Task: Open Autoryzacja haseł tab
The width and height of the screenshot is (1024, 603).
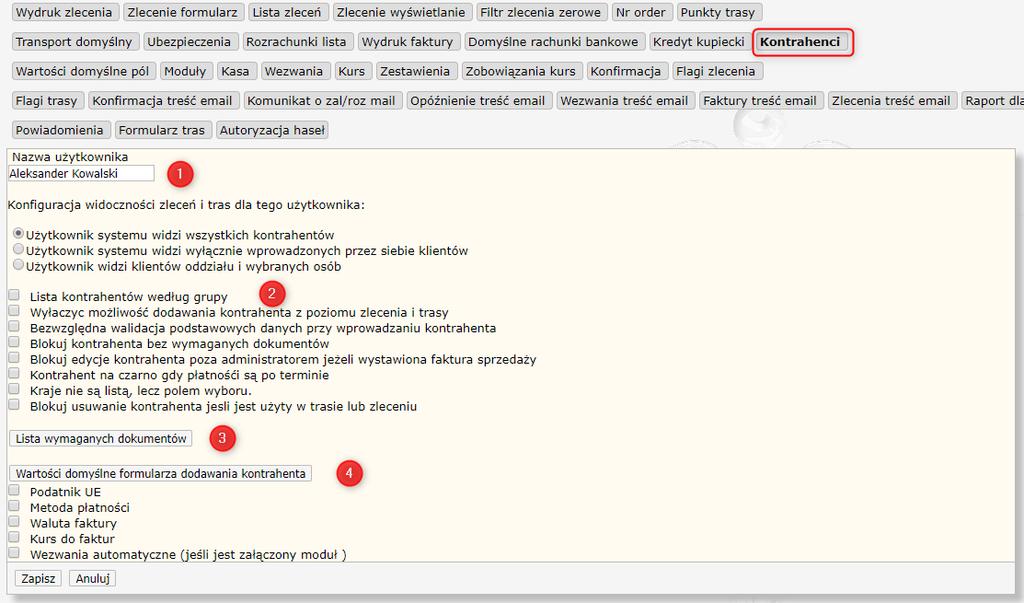Action: click(272, 130)
